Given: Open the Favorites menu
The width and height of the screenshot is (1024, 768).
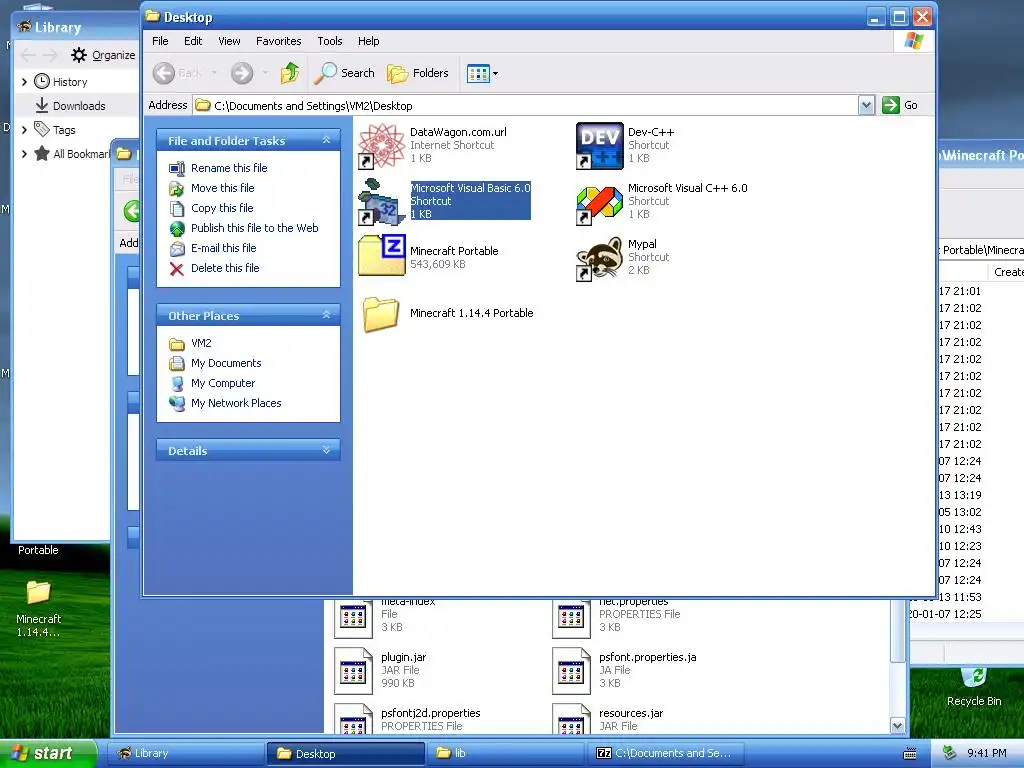Looking at the screenshot, I should pos(278,40).
